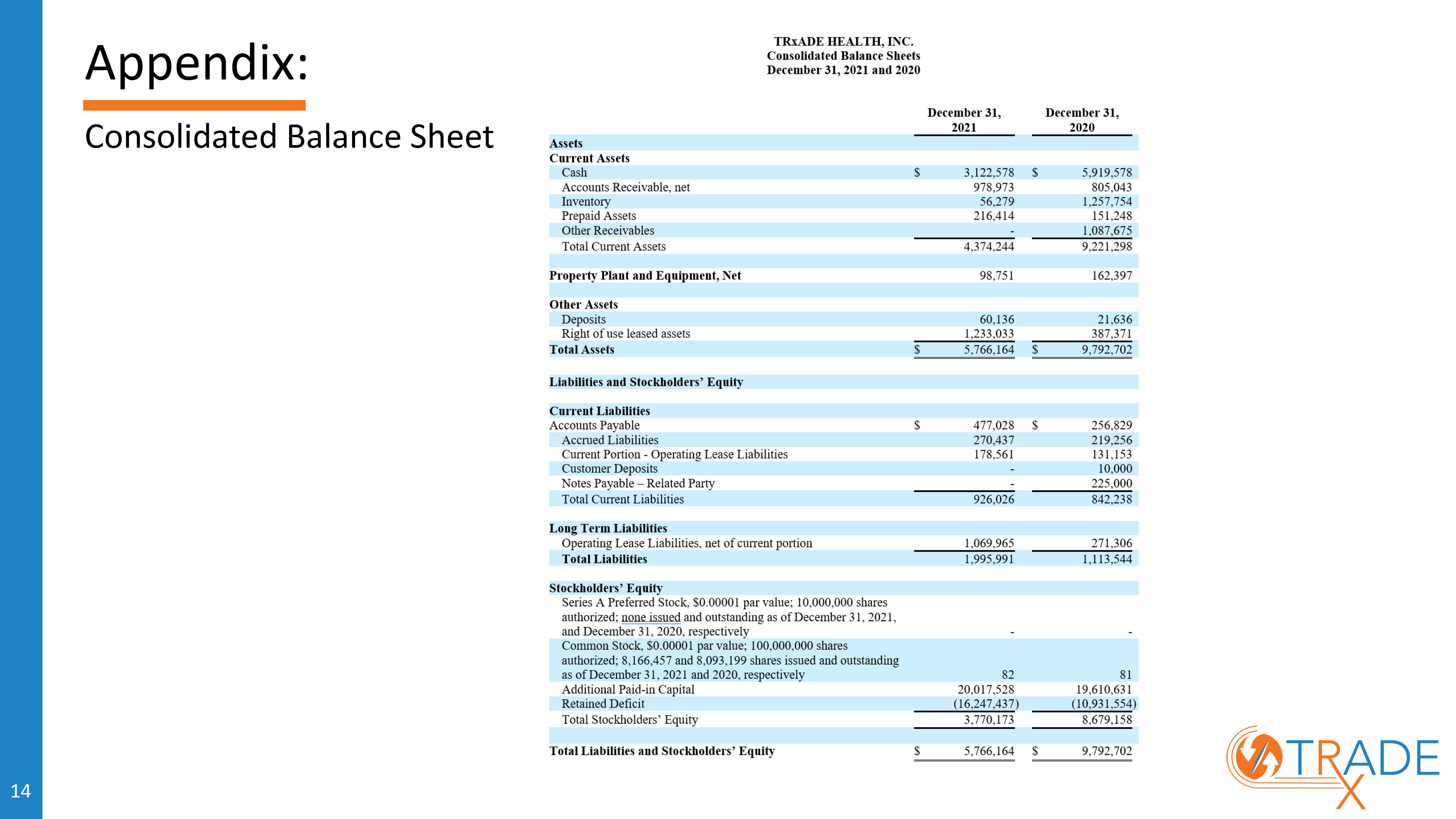Click the underlined 'none issued' text

[x=650, y=617]
